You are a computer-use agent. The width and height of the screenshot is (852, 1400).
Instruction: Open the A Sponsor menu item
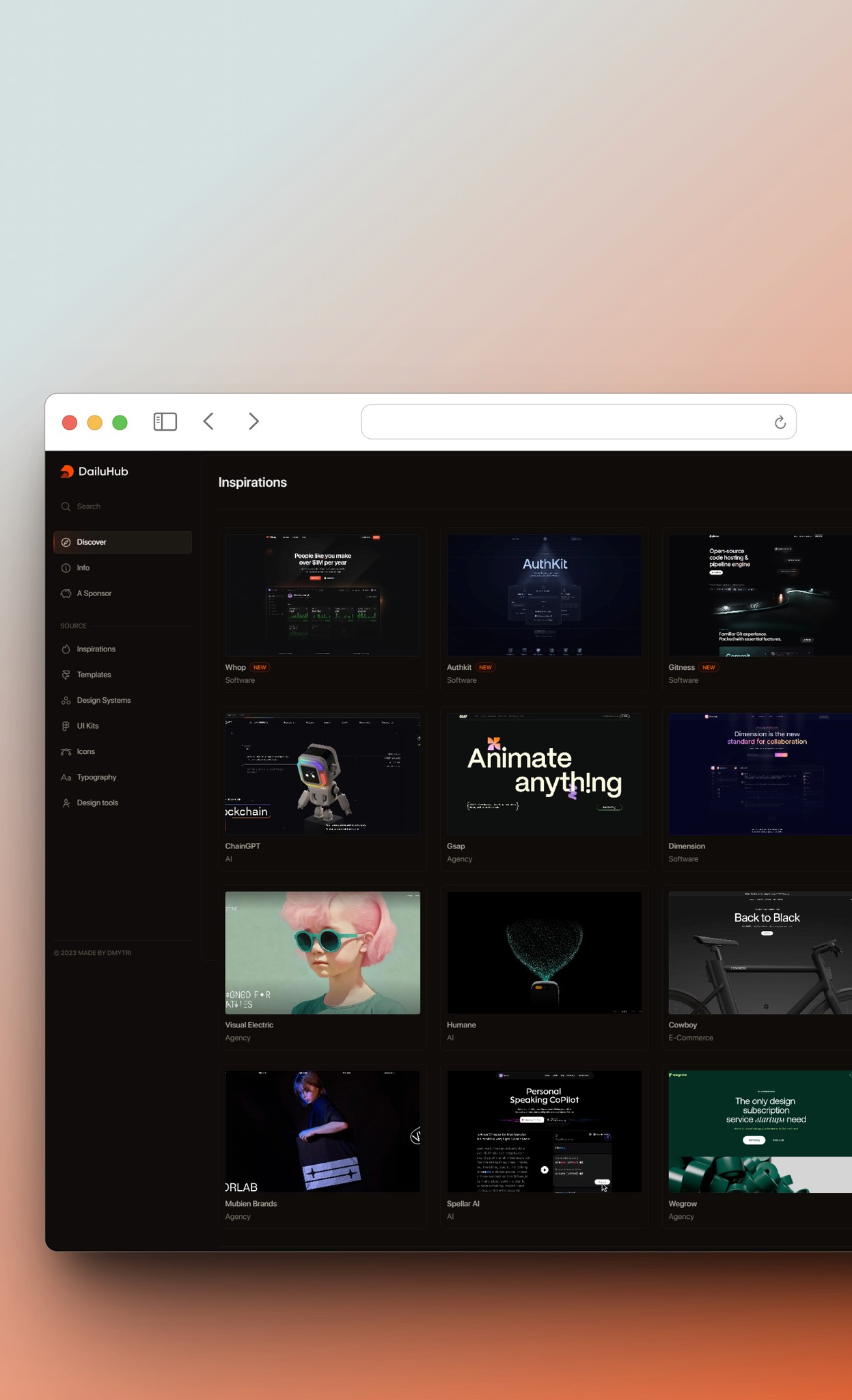click(123, 593)
